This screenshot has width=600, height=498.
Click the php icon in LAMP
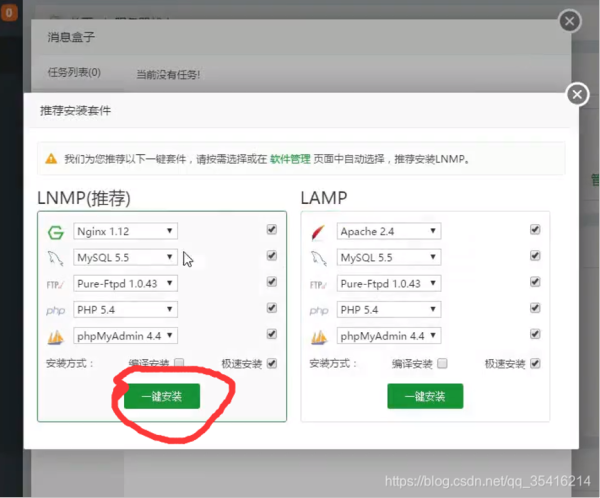pos(319,310)
